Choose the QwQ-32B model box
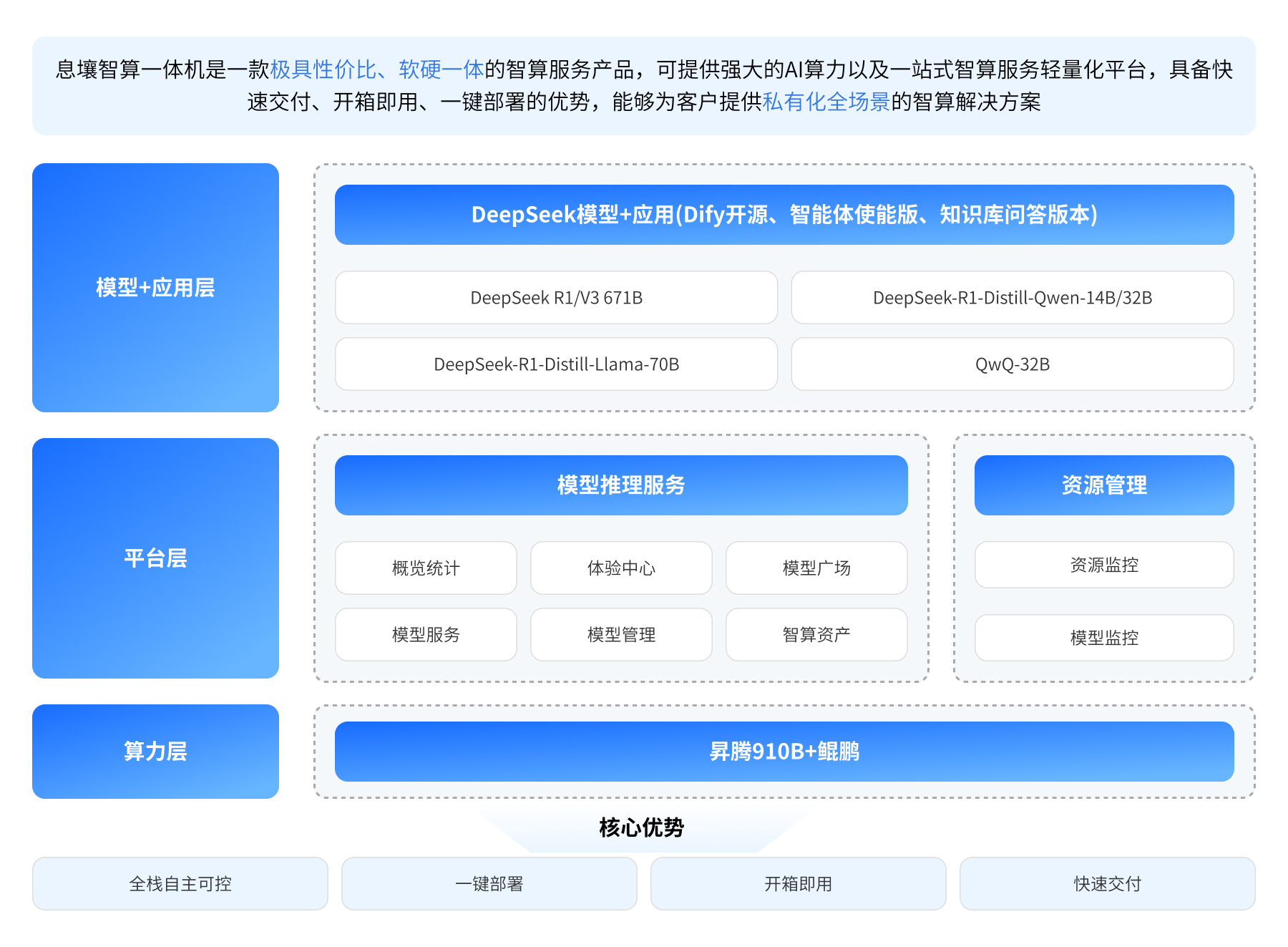Screen dimensions: 1288x947 [x=1013, y=364]
